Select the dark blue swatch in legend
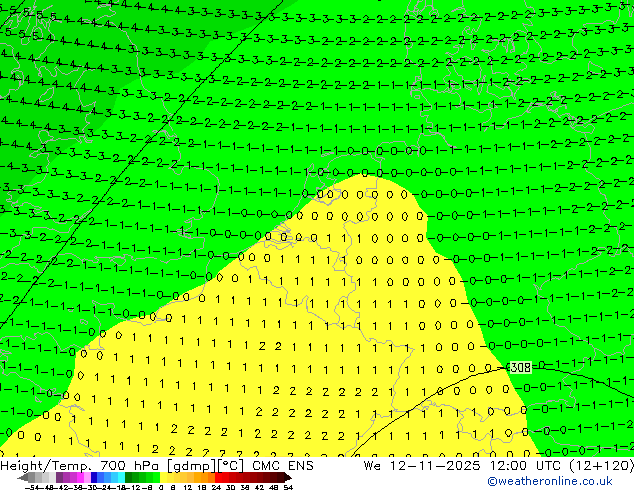The width and height of the screenshot is (634, 490). pos(94,477)
